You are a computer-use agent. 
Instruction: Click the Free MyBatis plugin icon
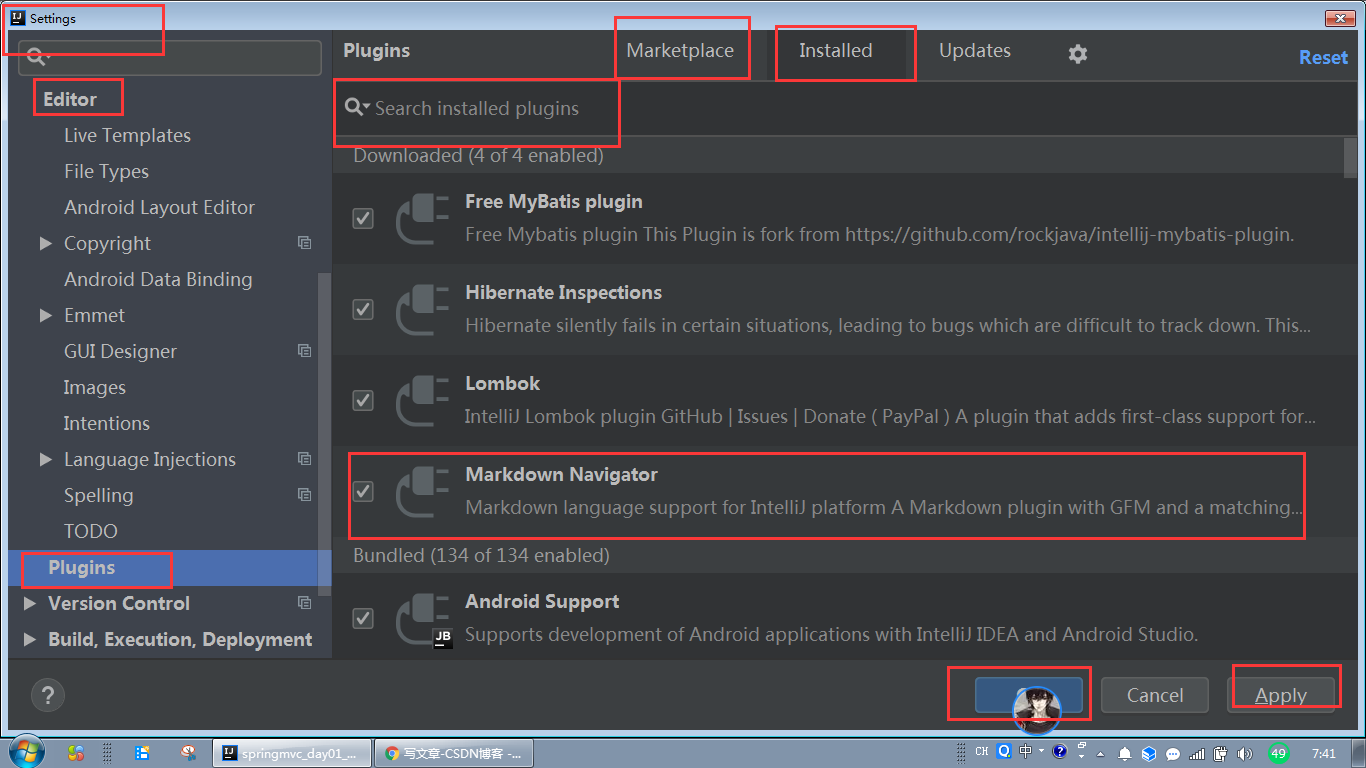click(421, 218)
